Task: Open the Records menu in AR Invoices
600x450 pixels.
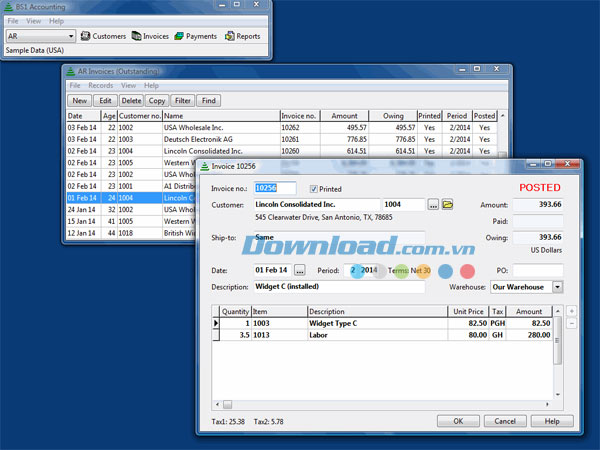Action: pyautogui.click(x=101, y=86)
